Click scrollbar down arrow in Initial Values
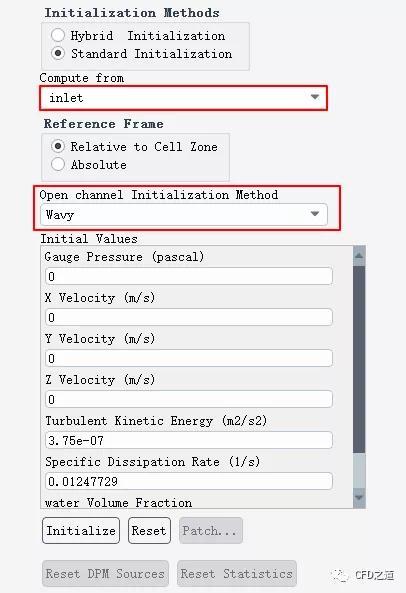Viewport: 406px width, 593px height. 359,497
